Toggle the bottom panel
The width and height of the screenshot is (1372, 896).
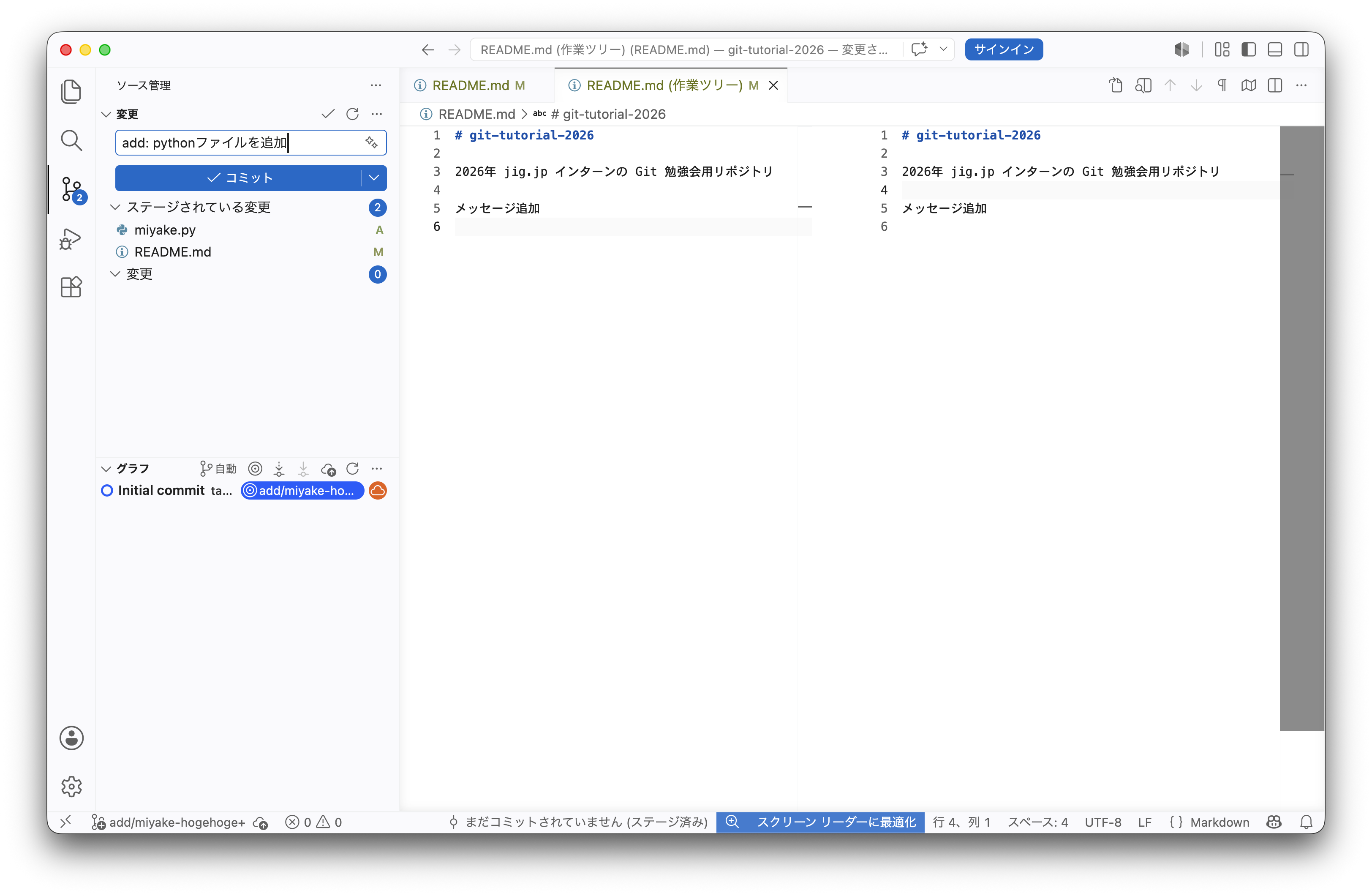coord(1274,49)
